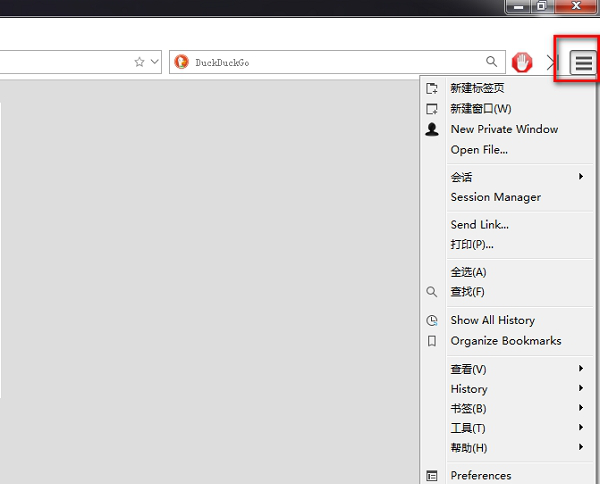The image size is (600, 503).
Task: Expand 帮助(H) submenu arrow
Action: point(581,447)
